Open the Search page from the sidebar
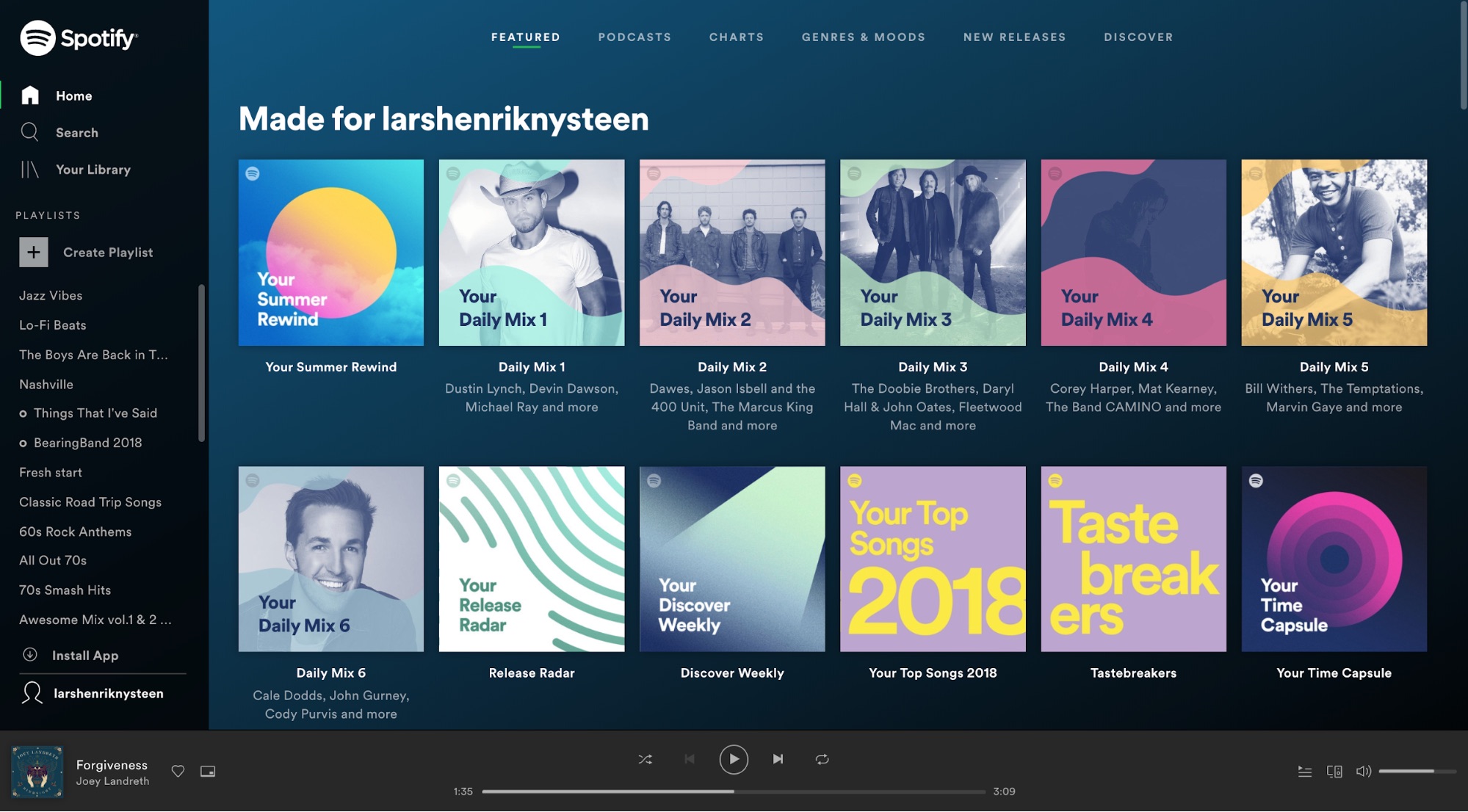Viewport: 1468px width, 812px height. (76, 132)
